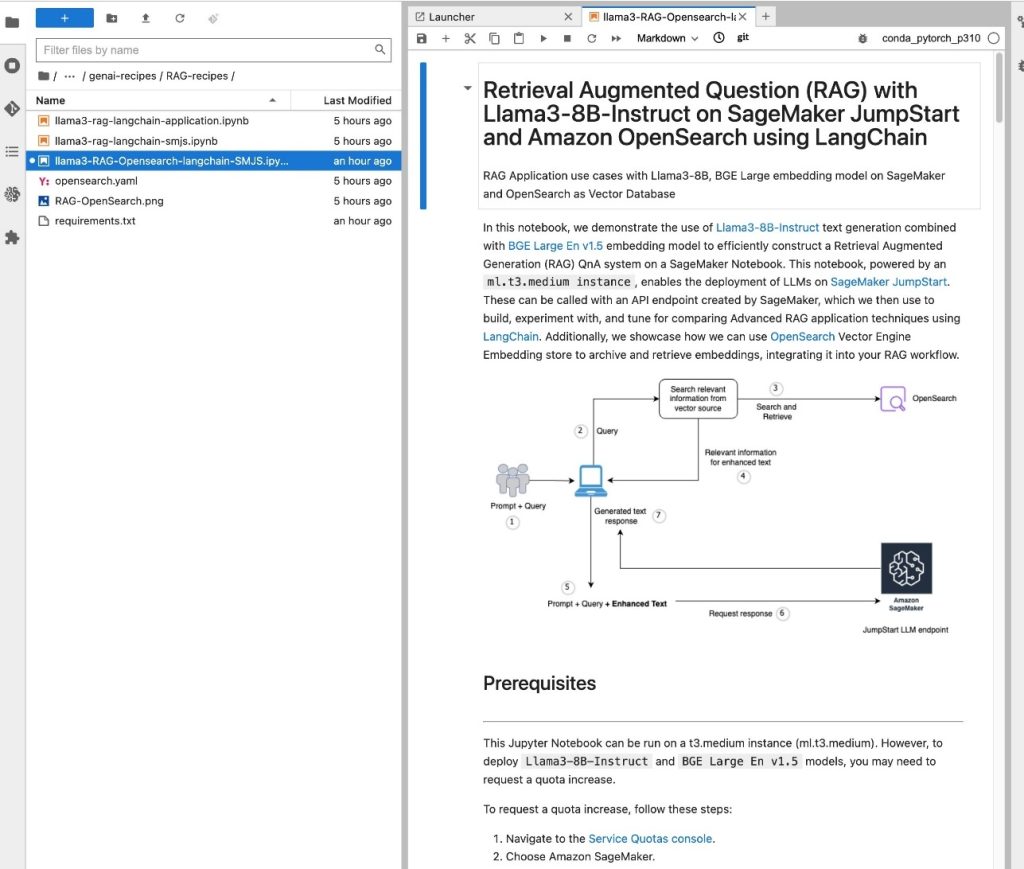Select llama3-RAG-Opensearch-langchain-SMJS notebook file

(x=214, y=161)
